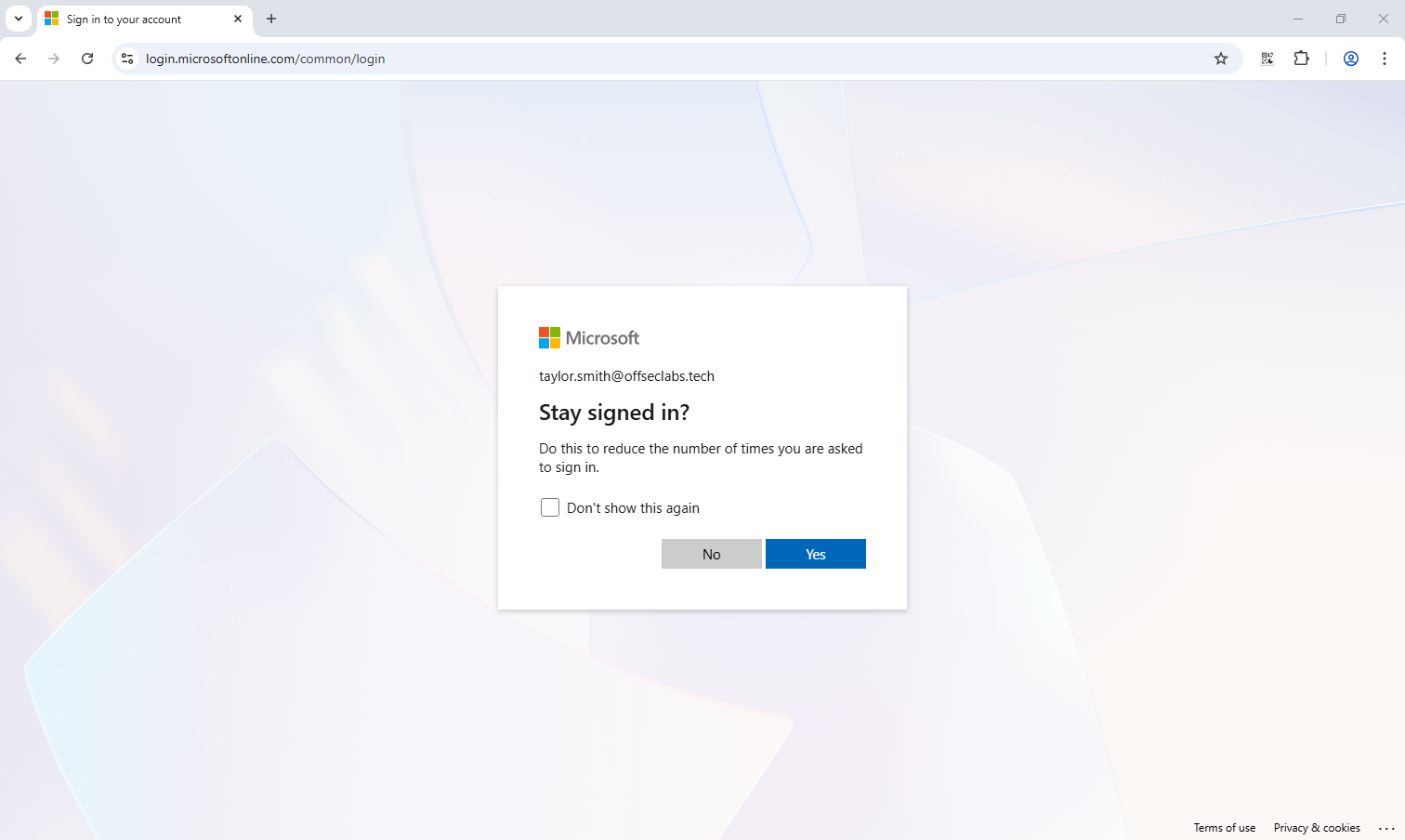Image resolution: width=1405 pixels, height=840 pixels.
Task: Close the 'Sign in to your account' tab
Action: tap(238, 19)
